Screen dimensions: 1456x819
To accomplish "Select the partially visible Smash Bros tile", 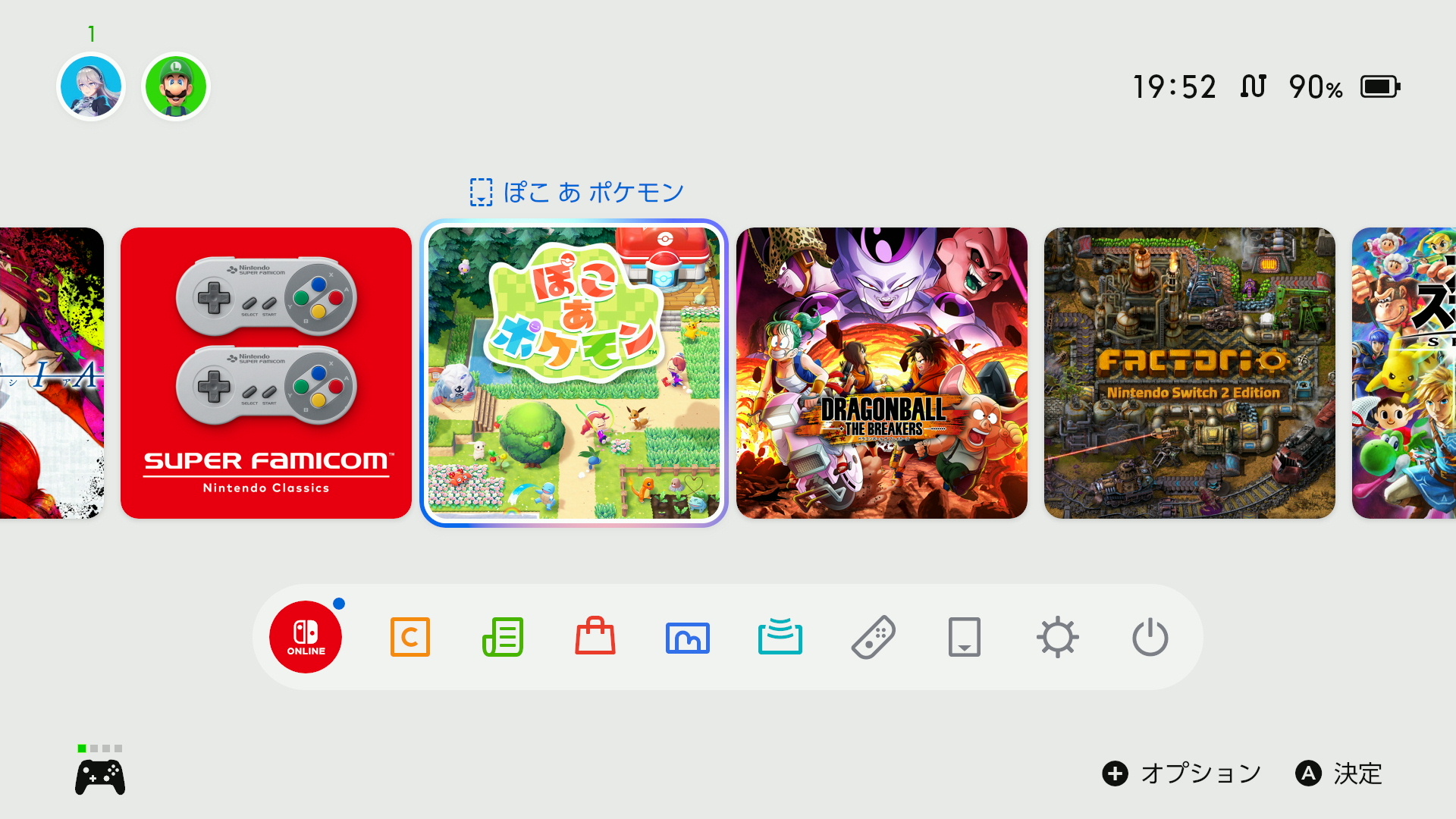I will pos(1404,373).
